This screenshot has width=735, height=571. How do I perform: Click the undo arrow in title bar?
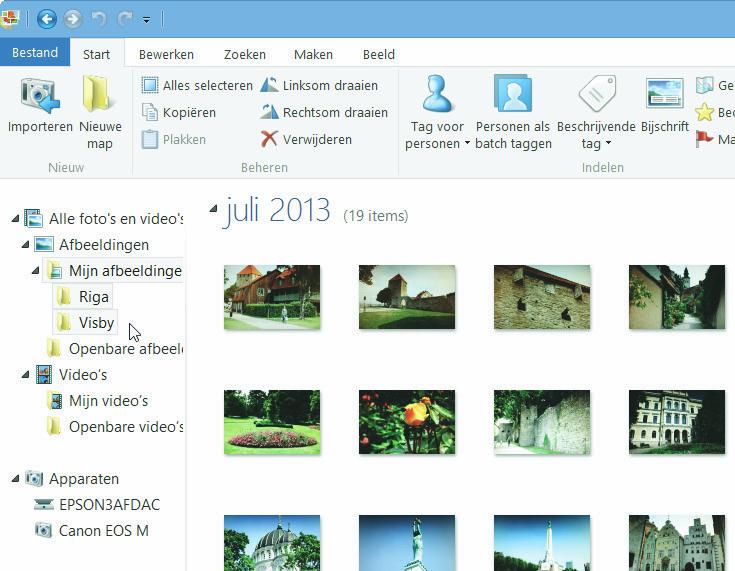pyautogui.click(x=99, y=19)
